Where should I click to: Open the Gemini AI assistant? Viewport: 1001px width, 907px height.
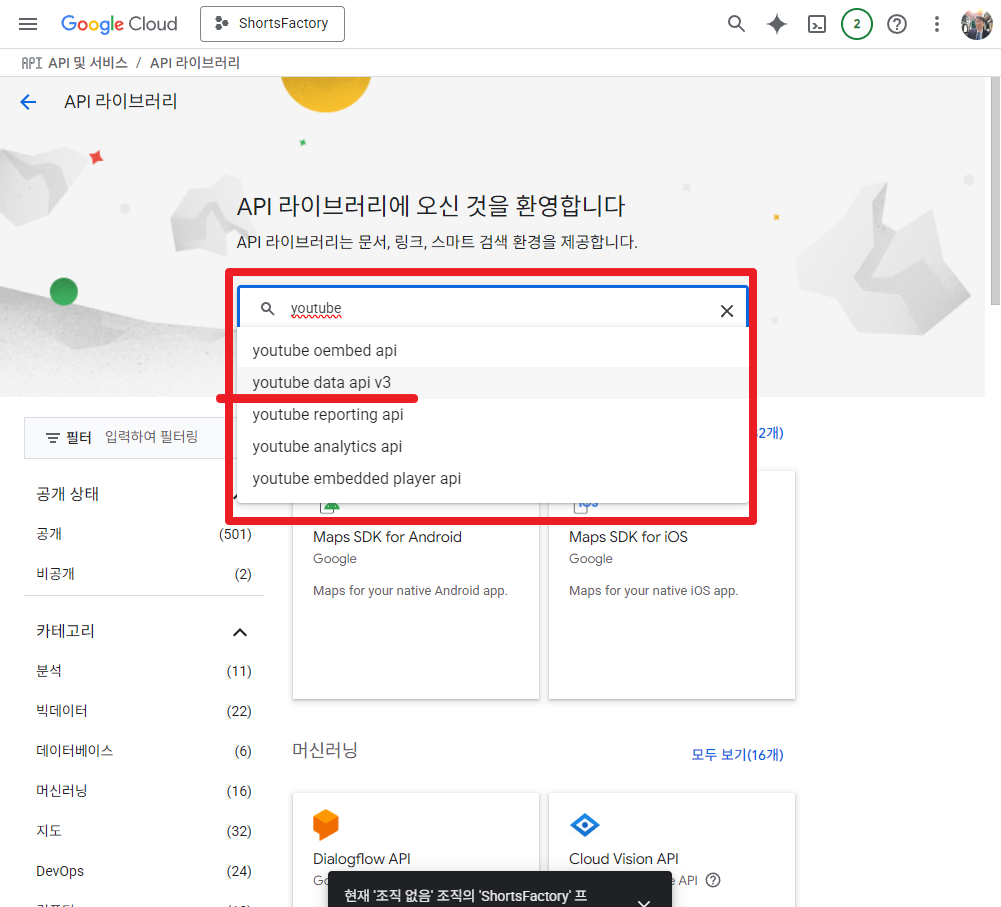point(776,23)
